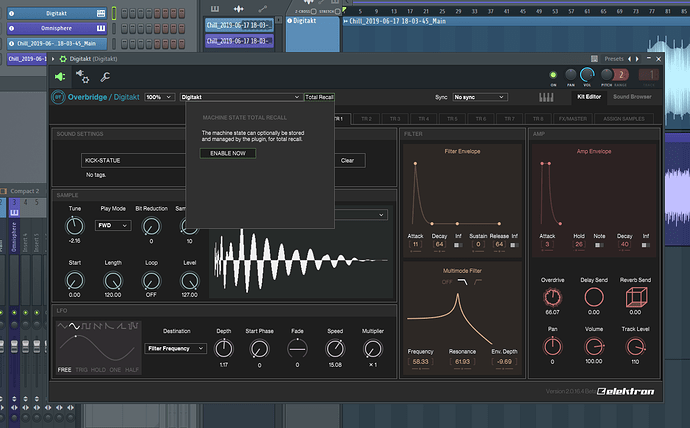
Task: Open the ASSIGN SAMPLES tab
Action: tap(624, 119)
